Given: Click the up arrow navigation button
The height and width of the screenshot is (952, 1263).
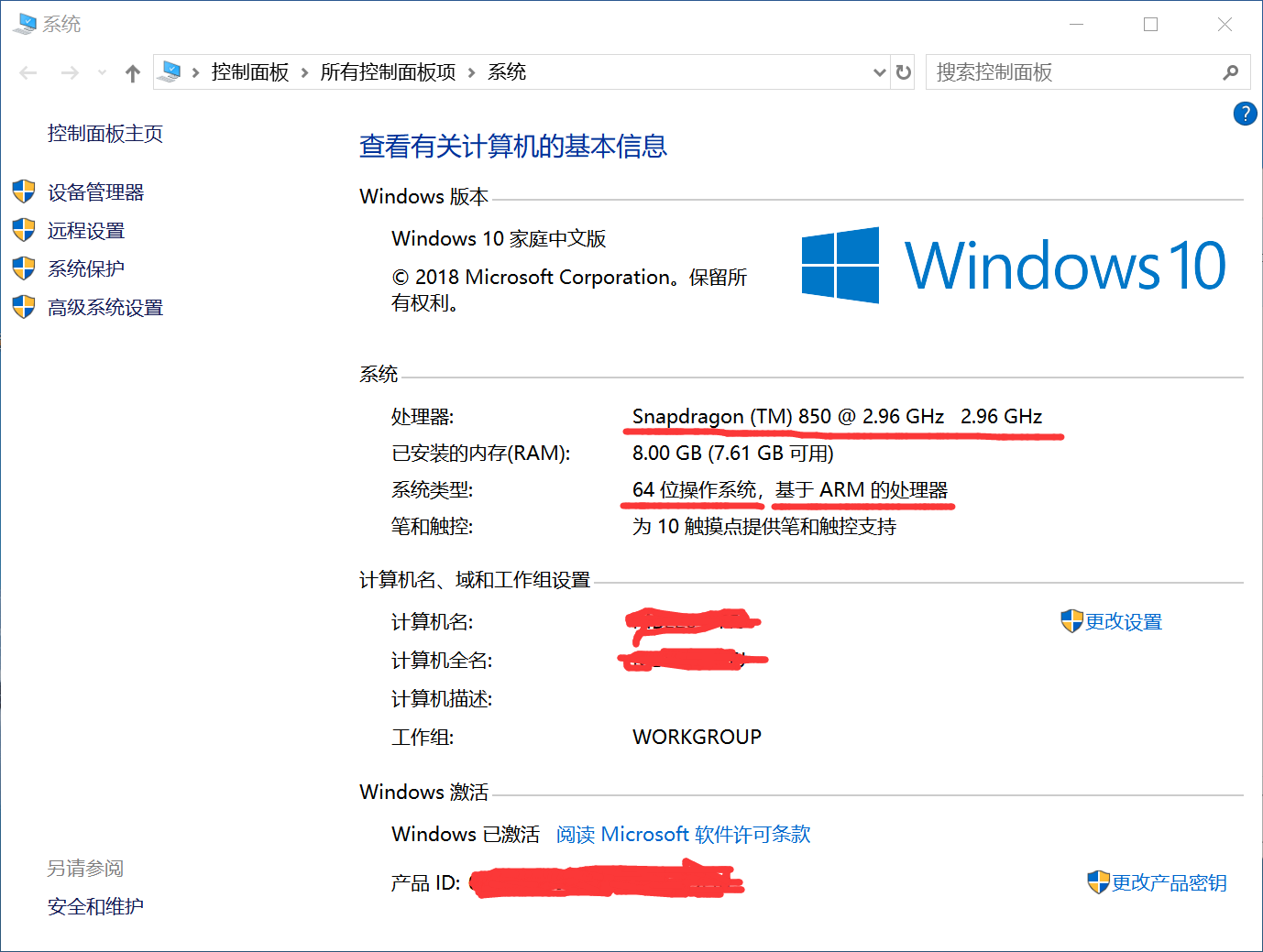Looking at the screenshot, I should coord(133,73).
